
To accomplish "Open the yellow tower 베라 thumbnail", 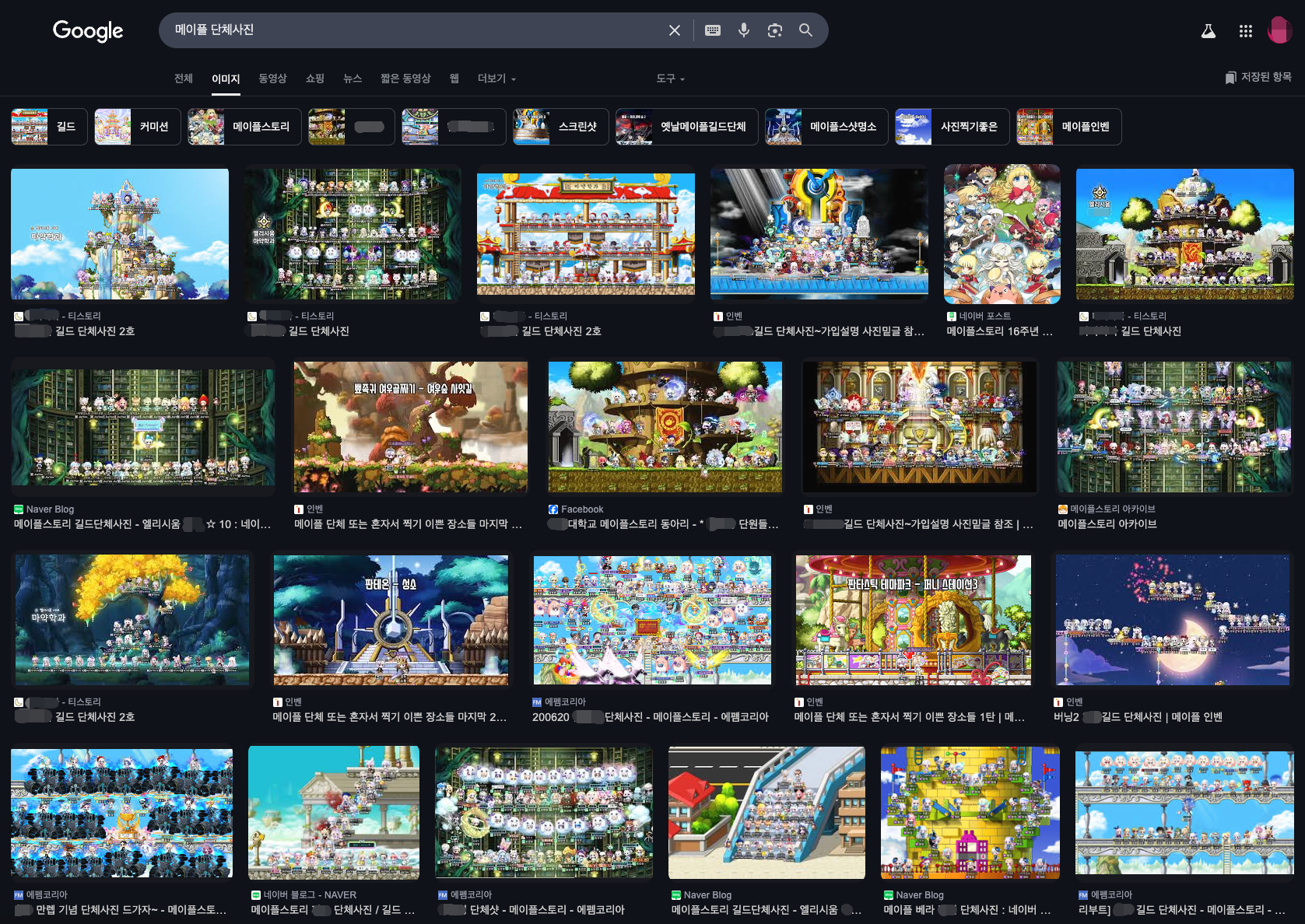I will click(970, 813).
